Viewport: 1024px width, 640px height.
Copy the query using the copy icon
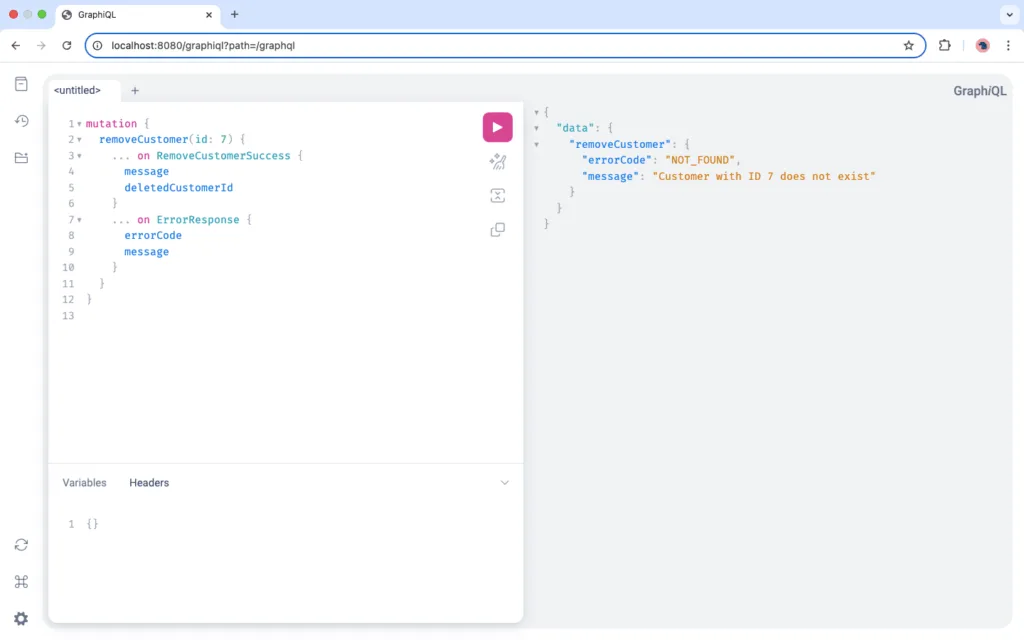click(498, 229)
